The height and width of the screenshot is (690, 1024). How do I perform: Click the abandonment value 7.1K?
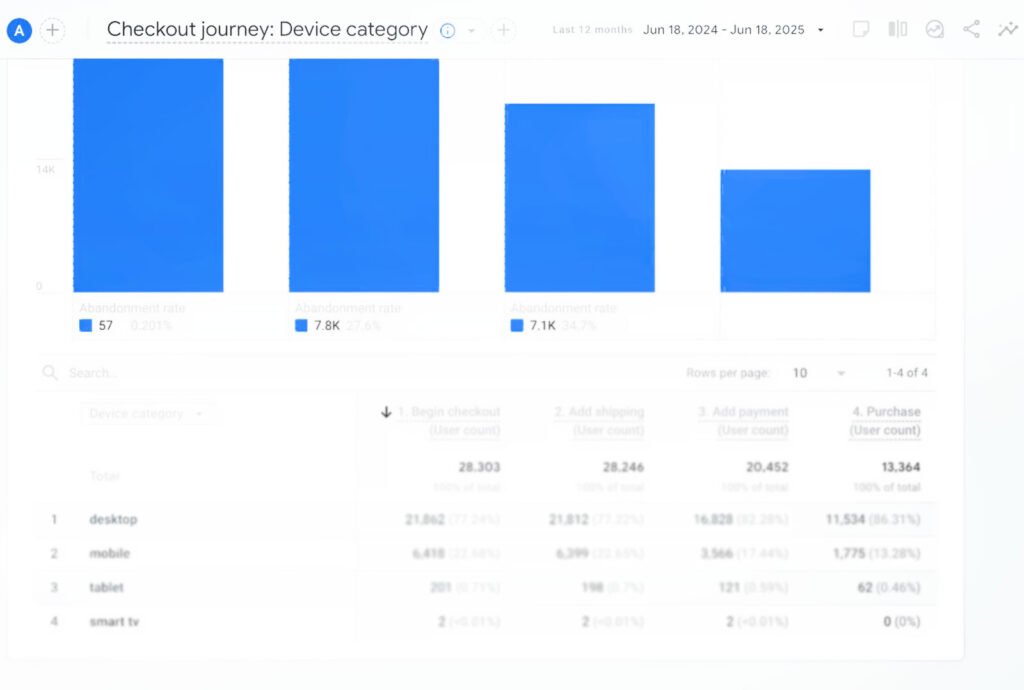(542, 325)
